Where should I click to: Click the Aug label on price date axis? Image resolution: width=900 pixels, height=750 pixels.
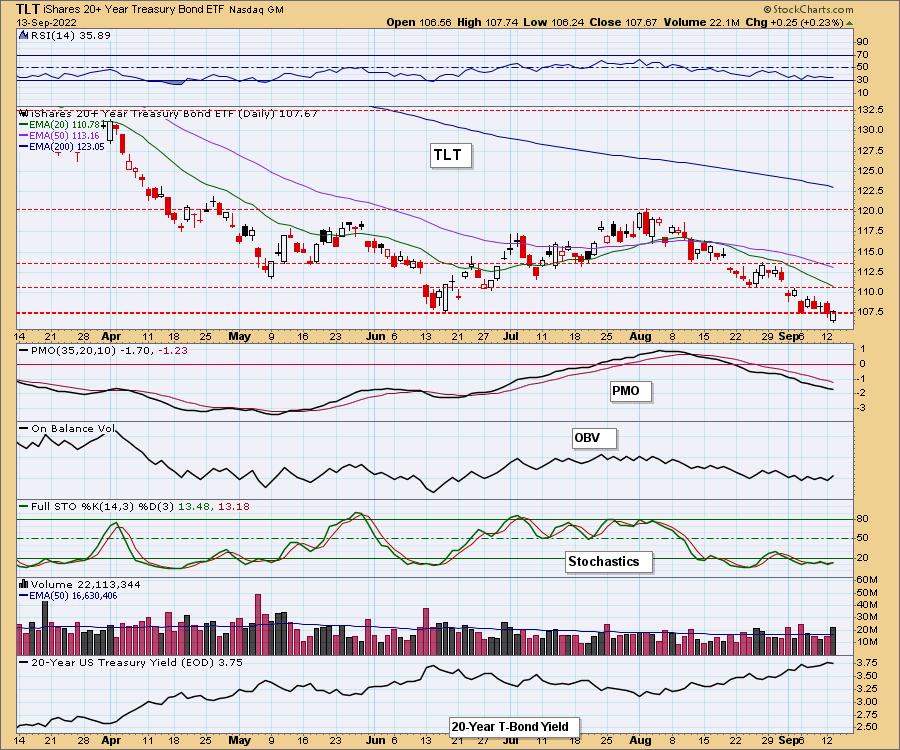coord(640,337)
